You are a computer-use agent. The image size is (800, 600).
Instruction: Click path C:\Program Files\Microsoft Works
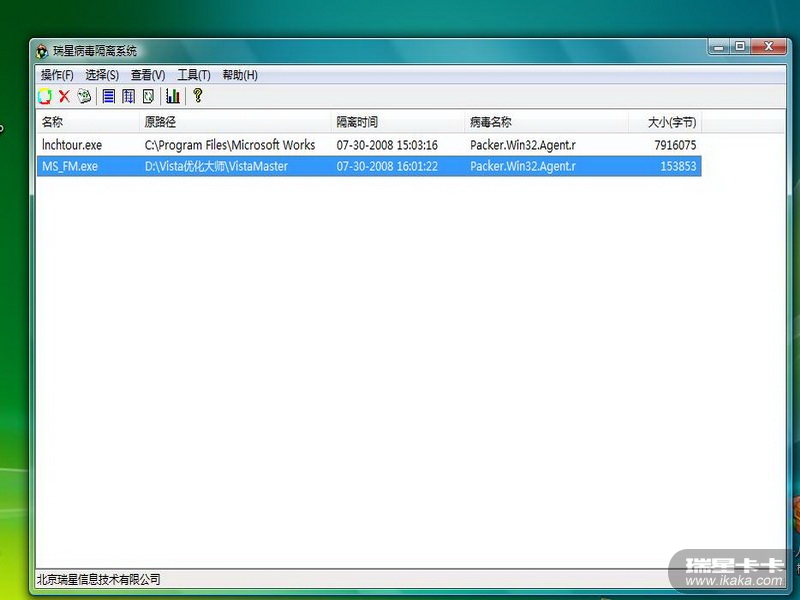tap(230, 145)
